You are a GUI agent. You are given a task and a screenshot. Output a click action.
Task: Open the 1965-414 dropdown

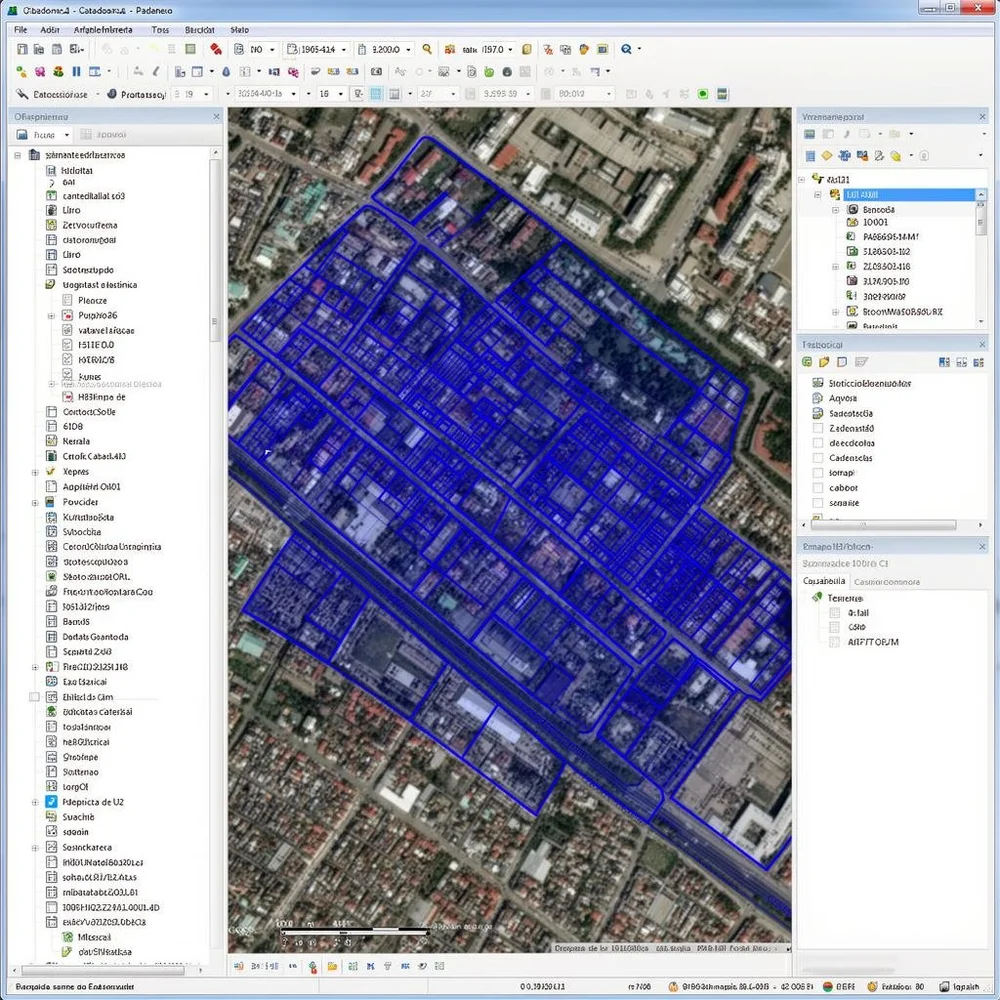pos(344,50)
